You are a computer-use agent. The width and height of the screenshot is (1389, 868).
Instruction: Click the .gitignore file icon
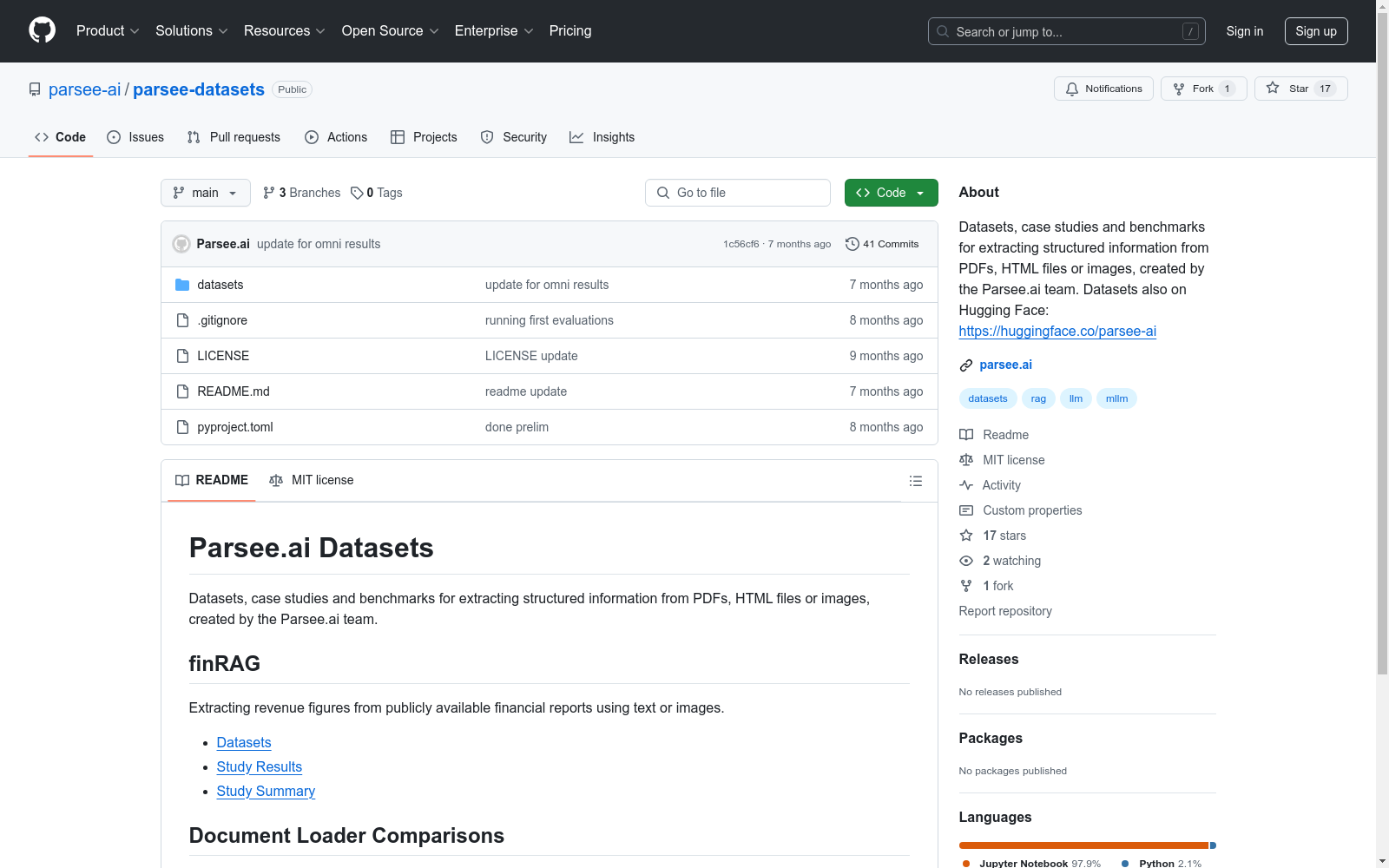(182, 320)
